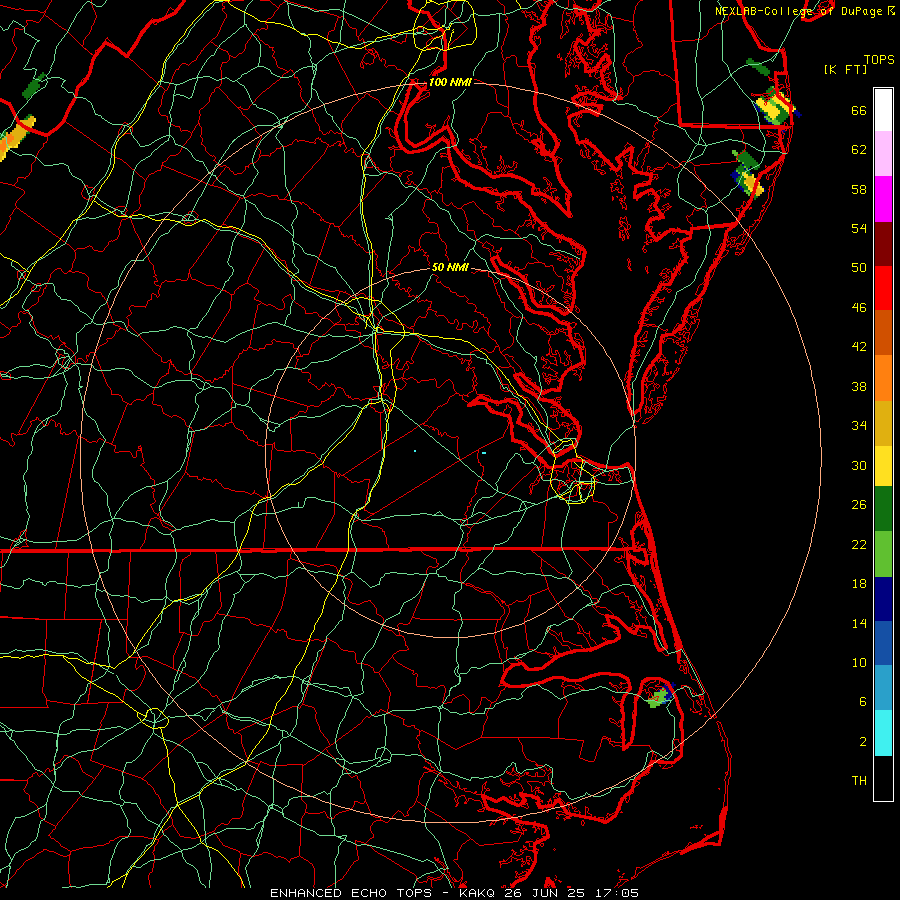Click the light green 26 K FT legend swatch
The height and width of the screenshot is (900, 900).
coord(883,554)
